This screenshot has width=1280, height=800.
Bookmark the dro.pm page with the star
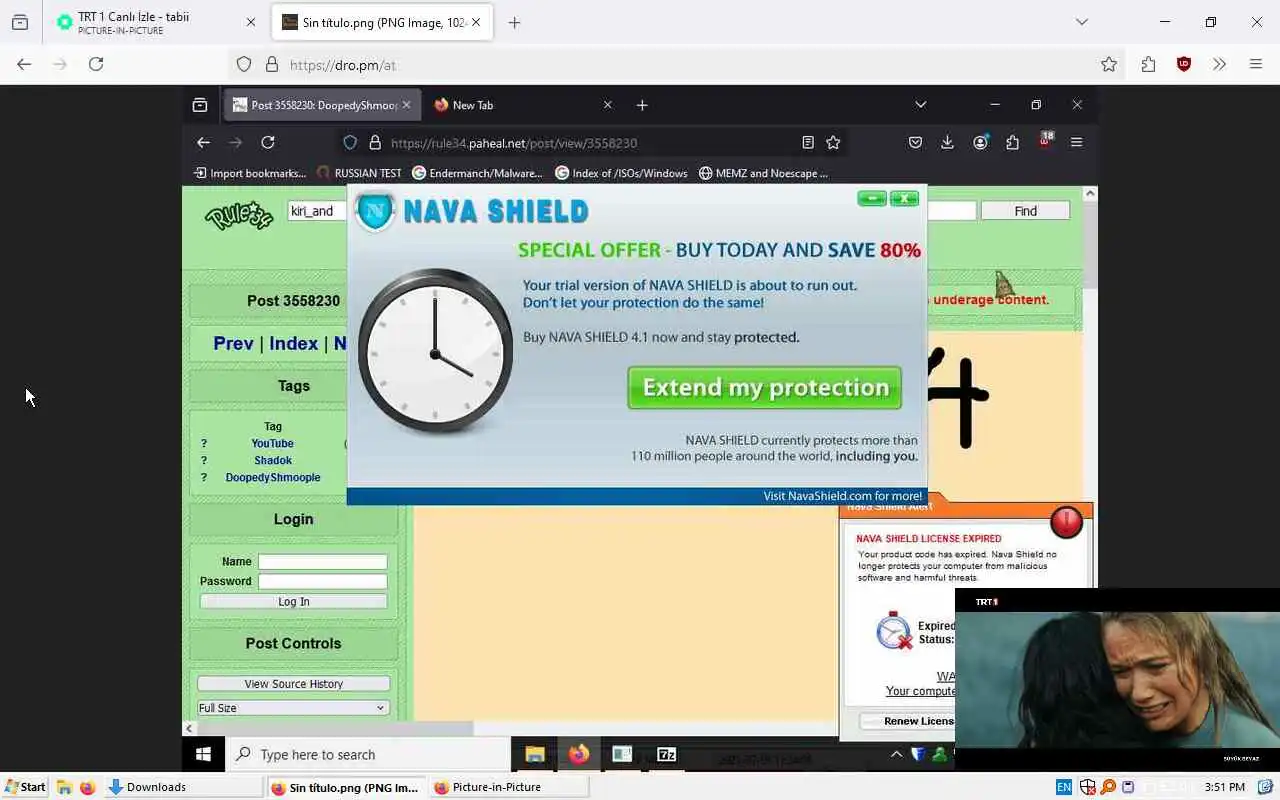pos(1109,64)
